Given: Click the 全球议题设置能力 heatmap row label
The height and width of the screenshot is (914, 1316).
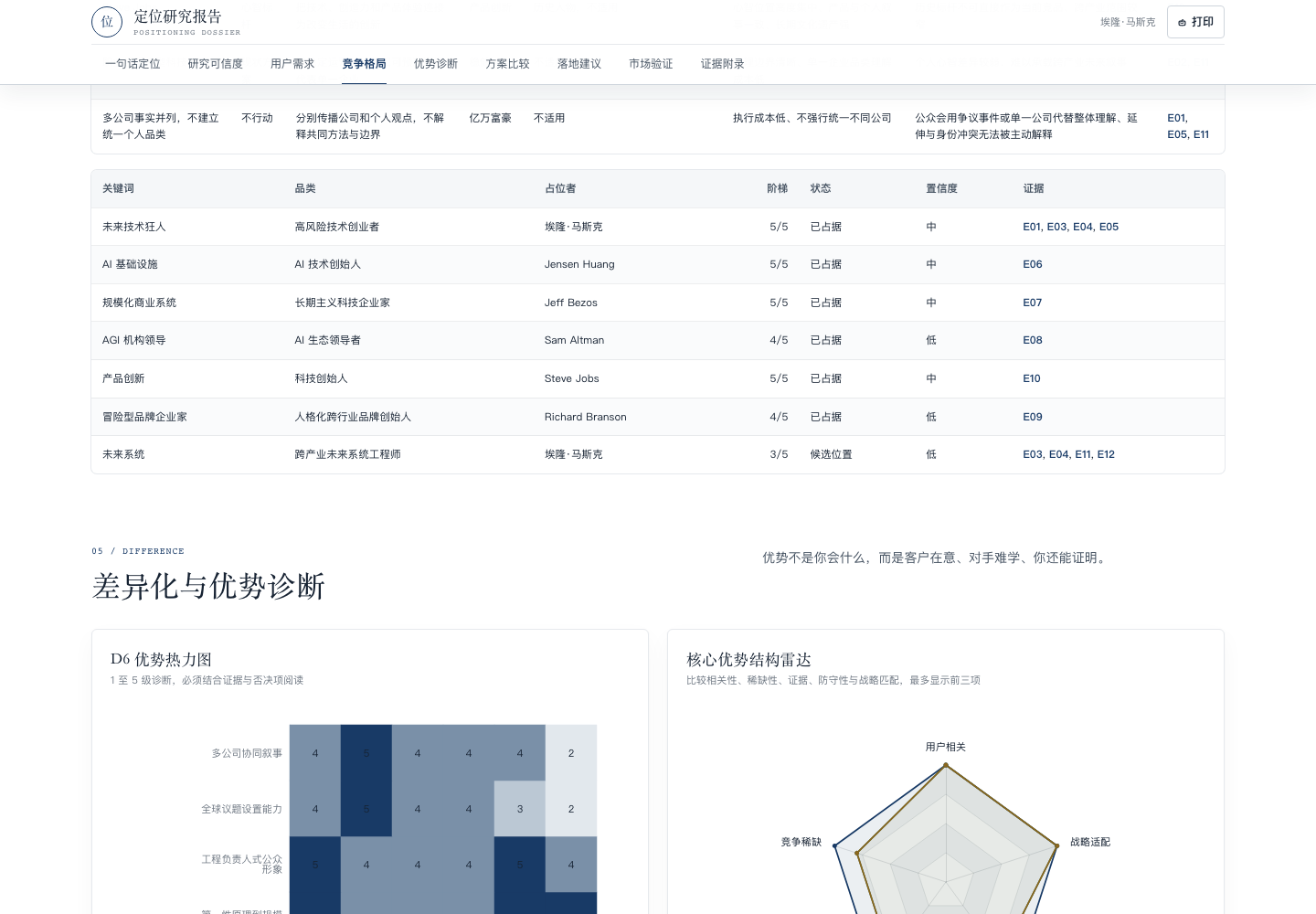Looking at the screenshot, I should (241, 809).
